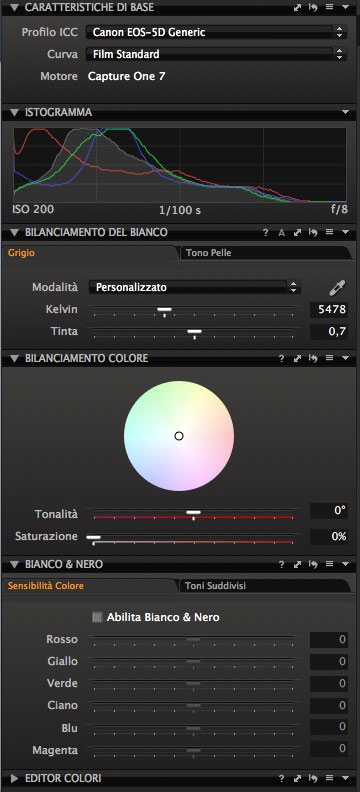The width and height of the screenshot is (360, 792).
Task: Expand the Editor Colori panel triangle
Action: coord(14,778)
